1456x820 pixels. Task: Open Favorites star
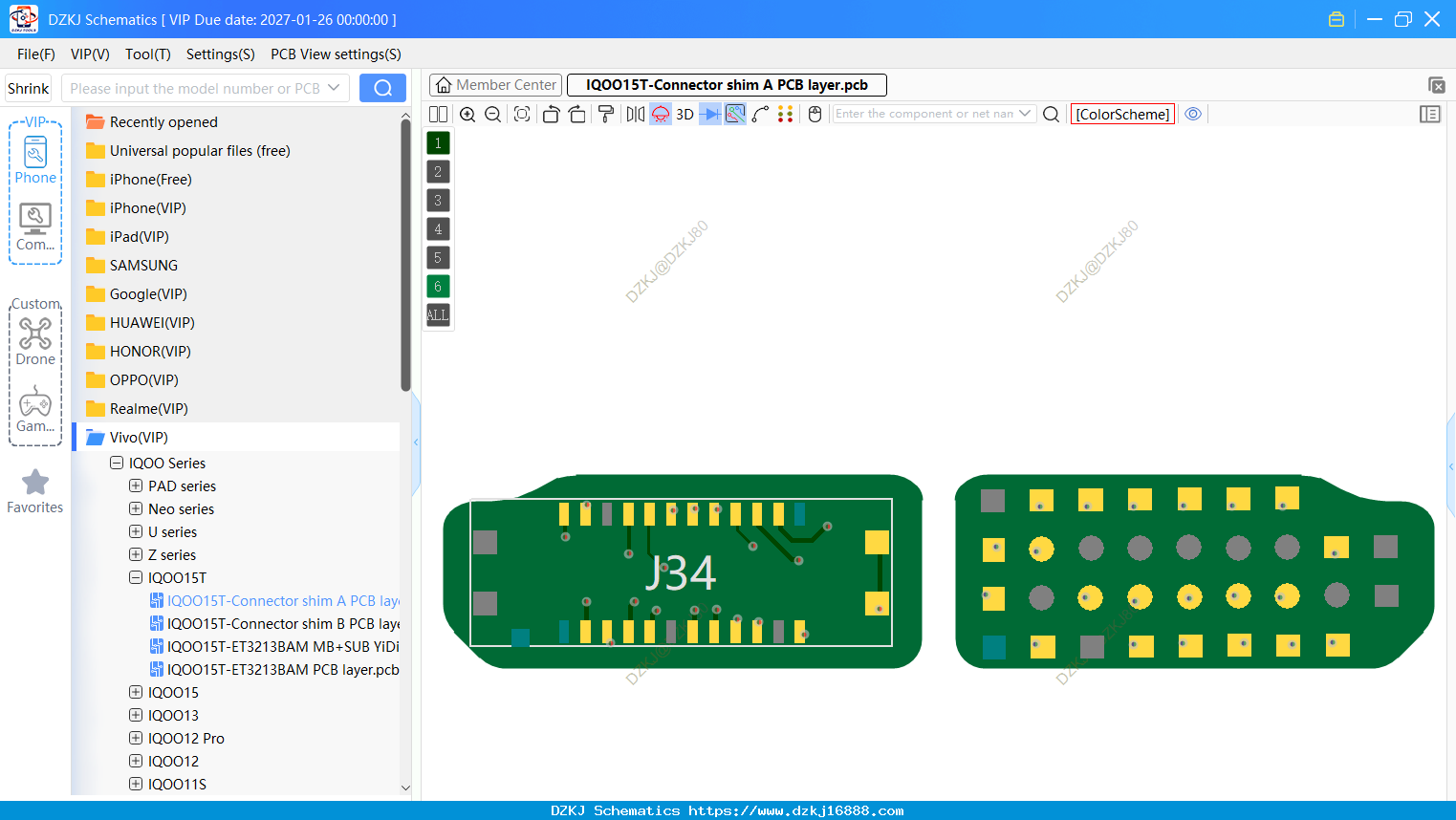tap(35, 491)
